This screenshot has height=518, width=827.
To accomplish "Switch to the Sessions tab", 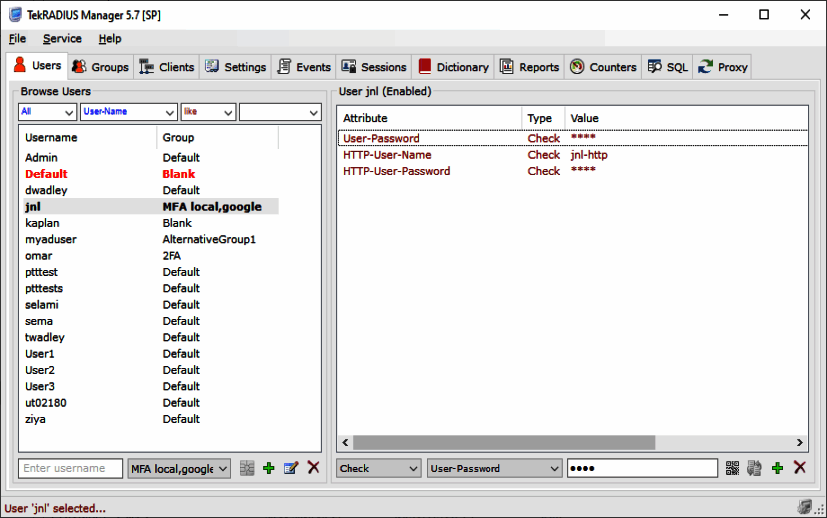I will (x=374, y=67).
